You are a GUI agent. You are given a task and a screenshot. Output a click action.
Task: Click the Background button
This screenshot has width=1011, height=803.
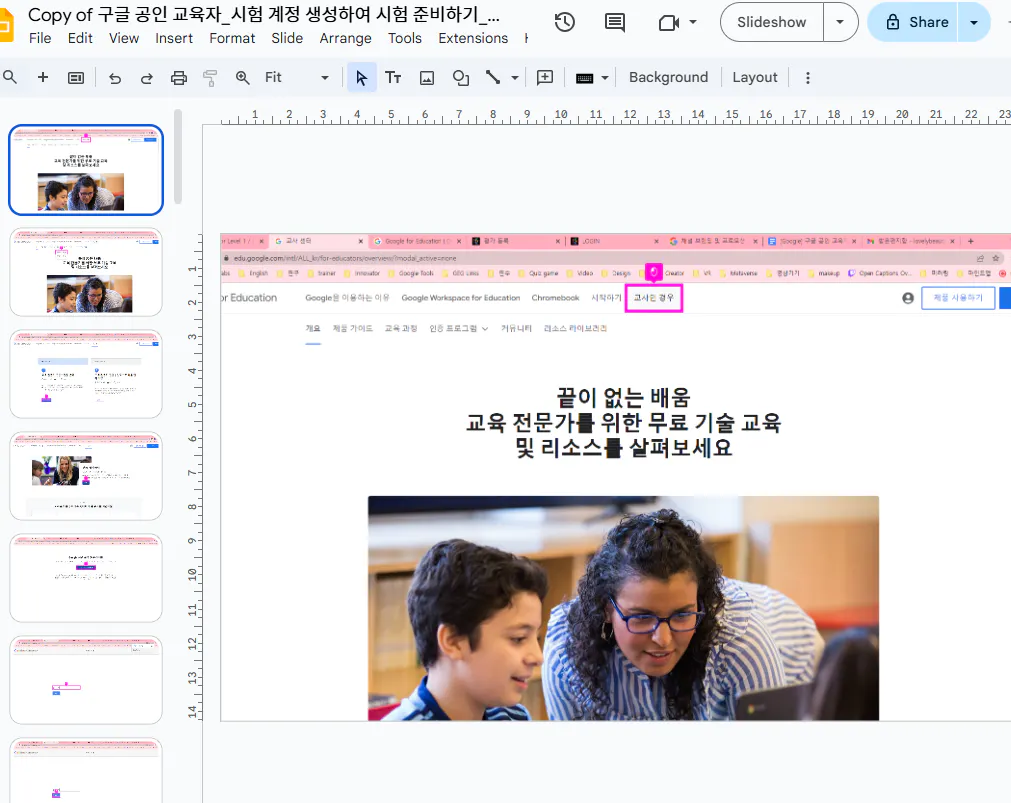pos(668,77)
